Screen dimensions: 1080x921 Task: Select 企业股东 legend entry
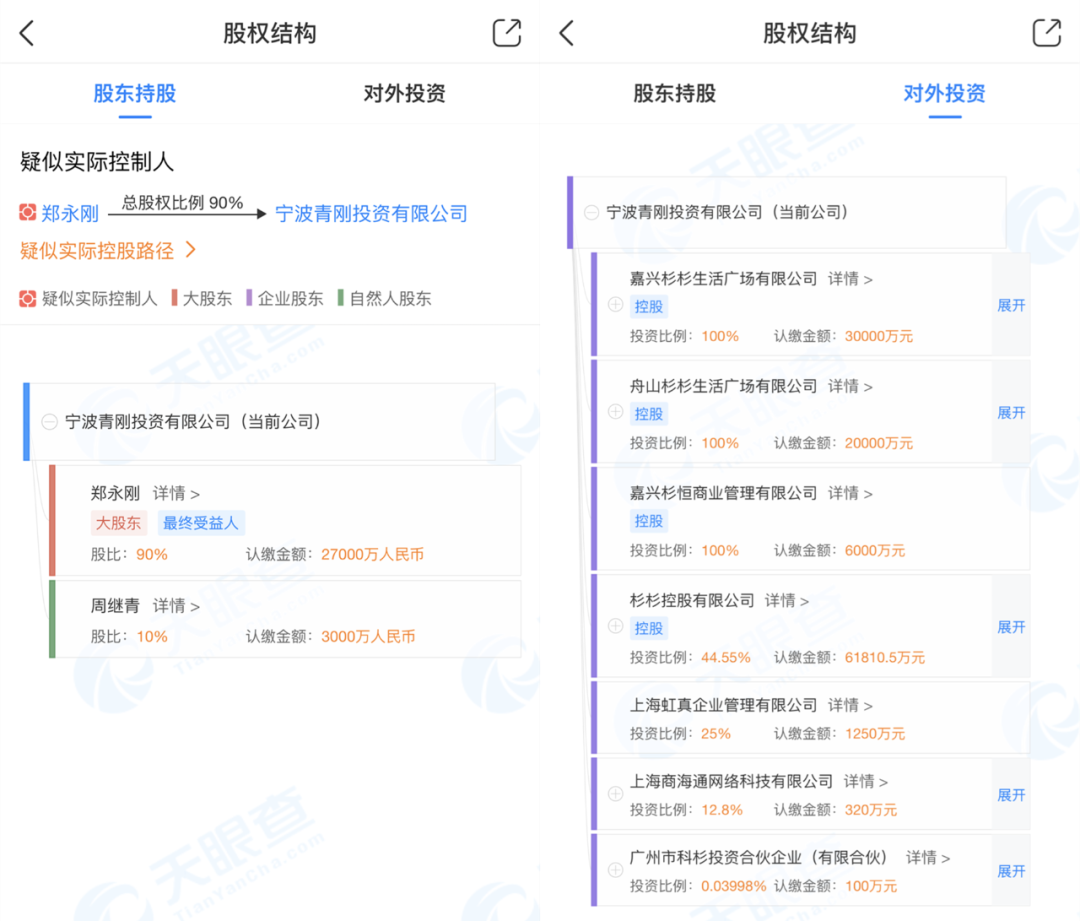[x=284, y=298]
